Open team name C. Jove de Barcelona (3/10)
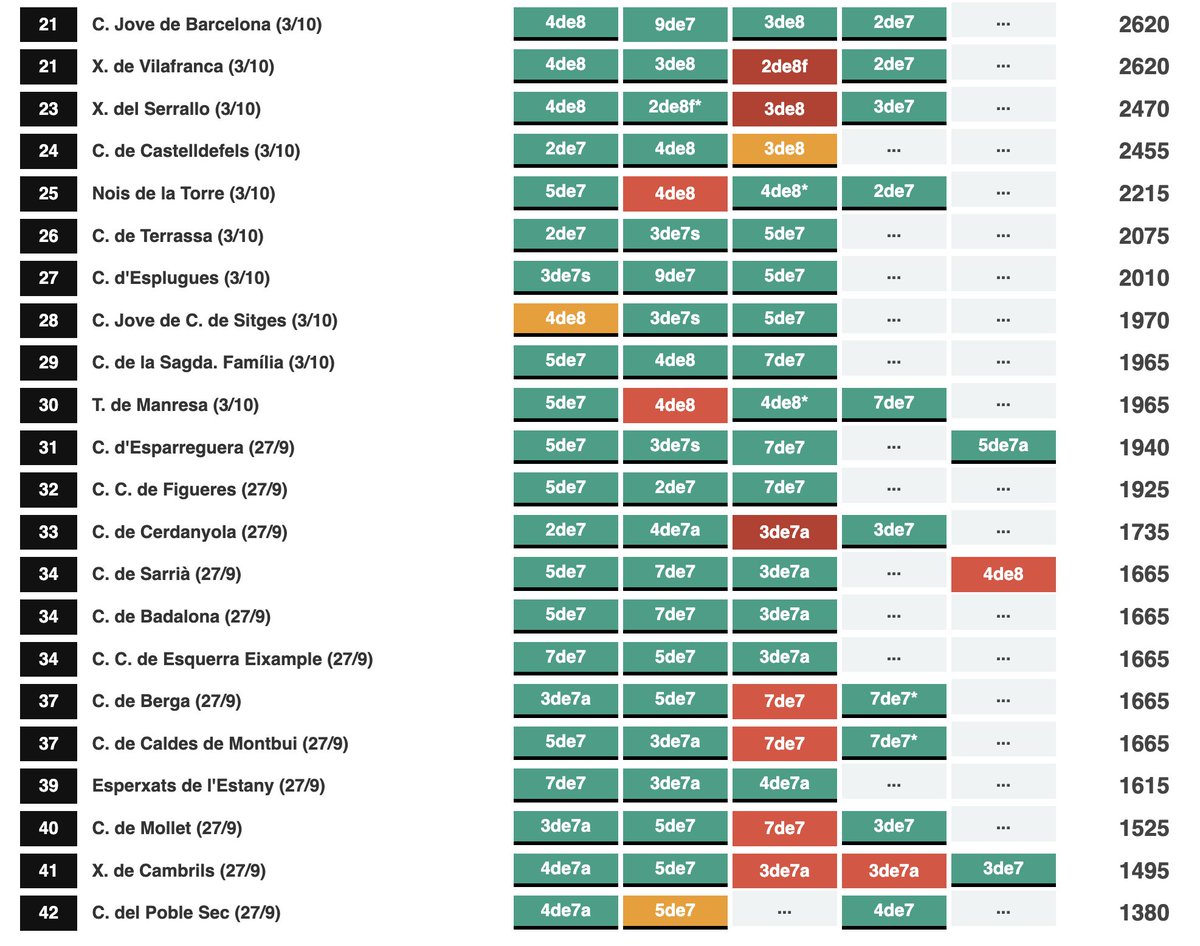Screen dimensions: 1200x946 click(207, 24)
